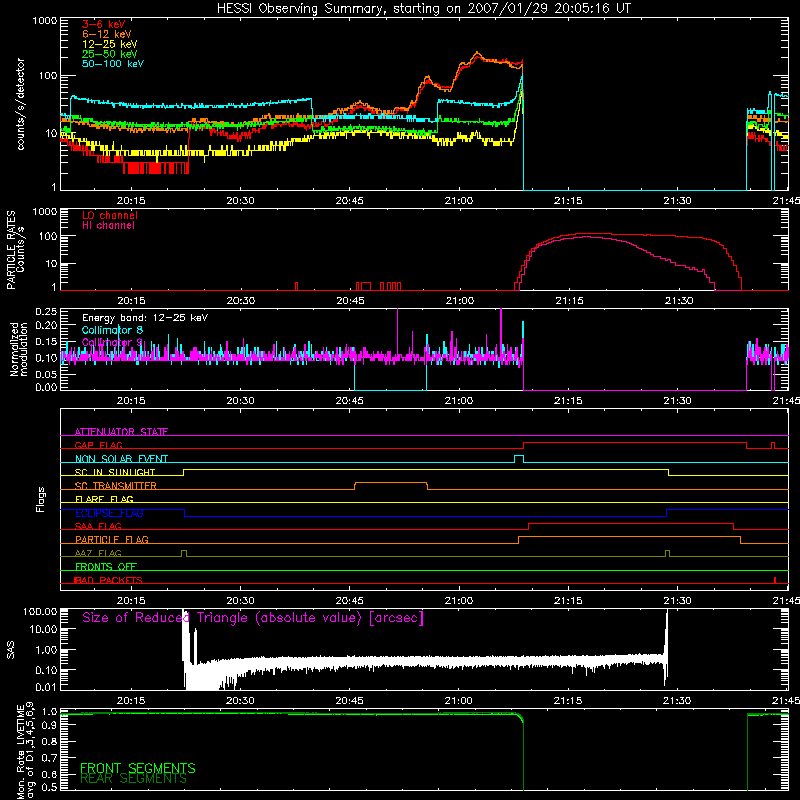Click the olive flag label above FRONTS OFF
The image size is (800, 800).
pyautogui.click(x=98, y=553)
